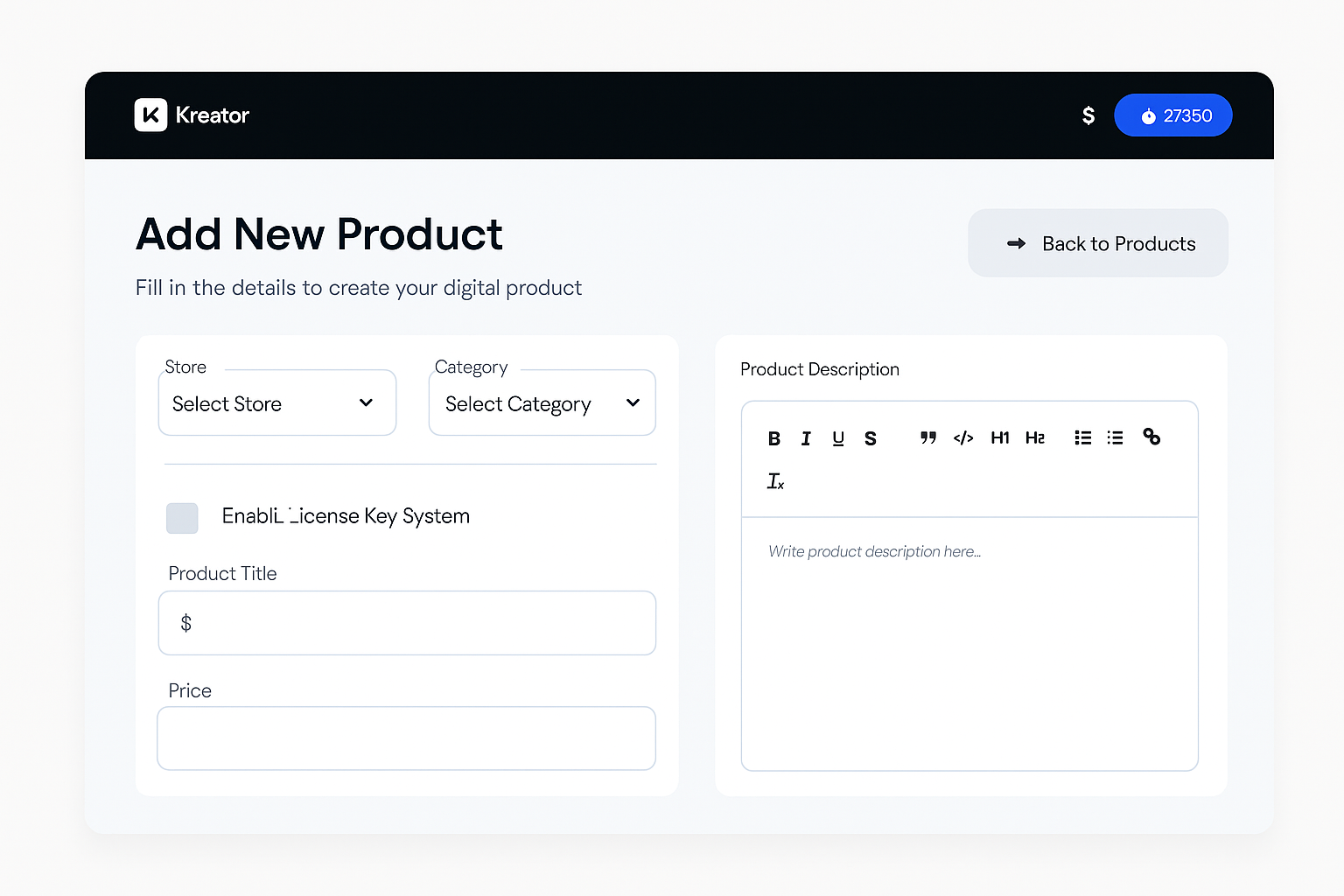Apply italic formatting
Image resolution: width=1344 pixels, height=896 pixels.
[x=806, y=438]
